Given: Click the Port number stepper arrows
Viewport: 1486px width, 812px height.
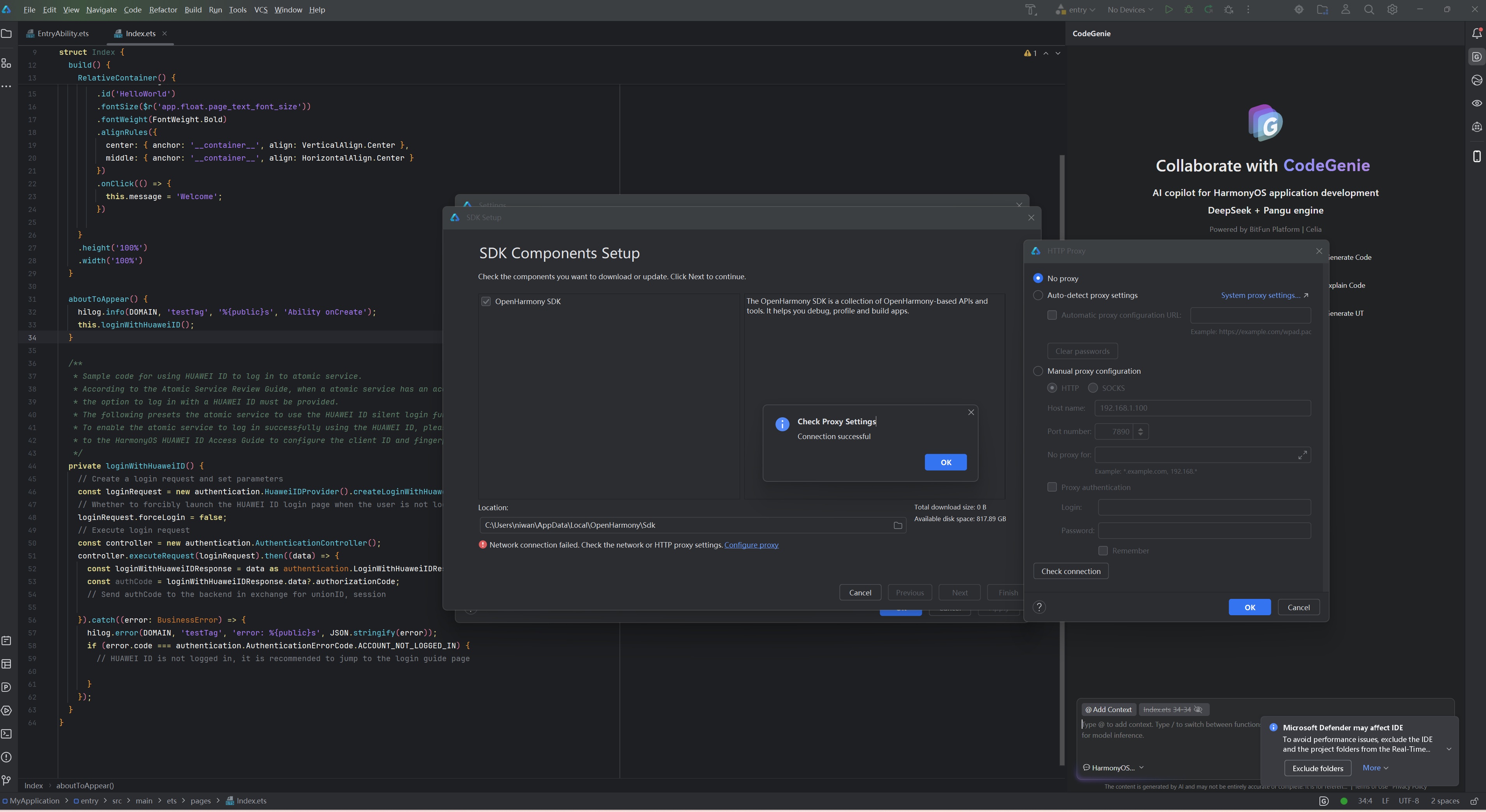Looking at the screenshot, I should 1140,431.
